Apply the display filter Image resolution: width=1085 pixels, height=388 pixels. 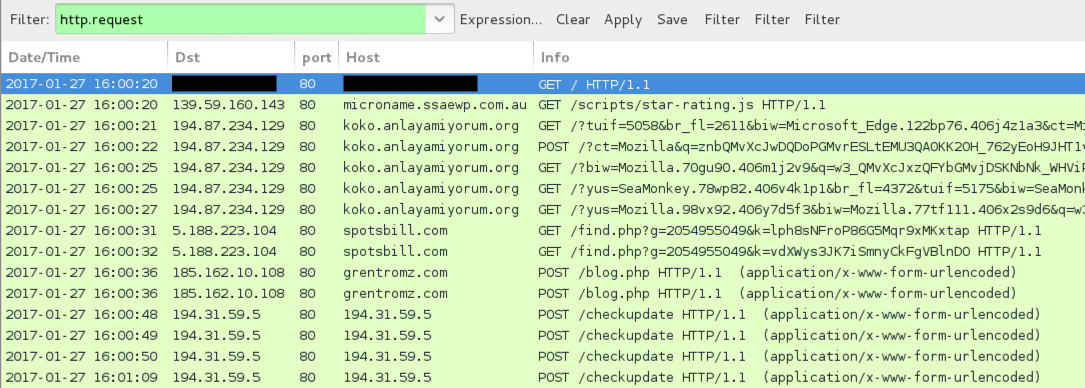[x=623, y=19]
